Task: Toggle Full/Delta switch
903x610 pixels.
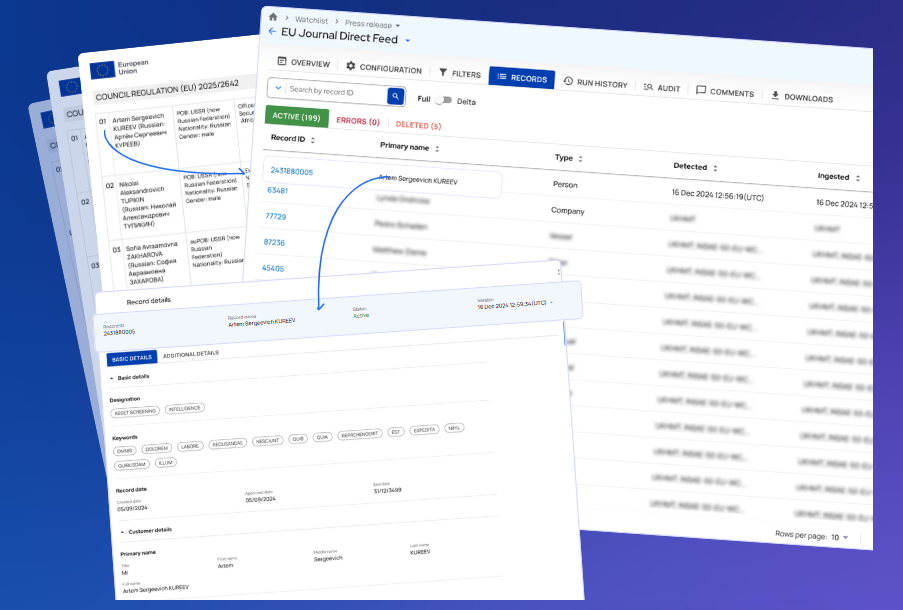Action: [x=443, y=100]
